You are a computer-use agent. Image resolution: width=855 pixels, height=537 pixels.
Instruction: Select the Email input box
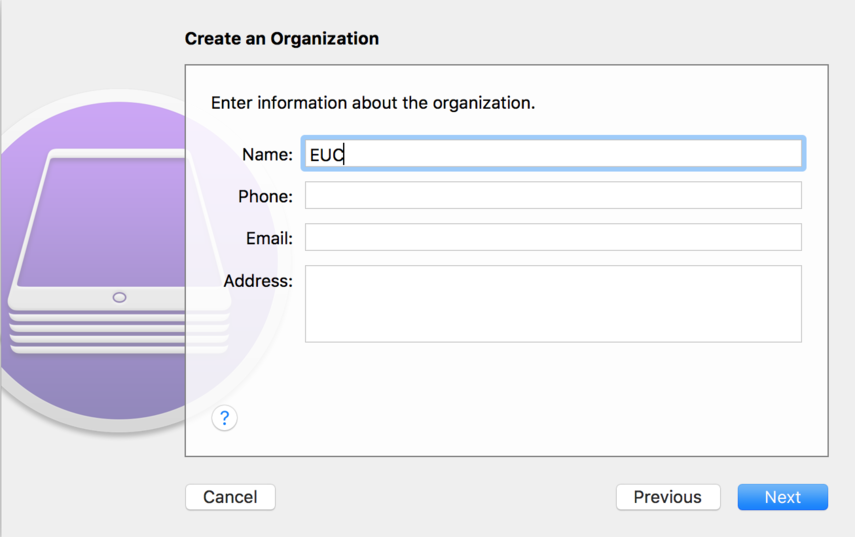pos(553,238)
